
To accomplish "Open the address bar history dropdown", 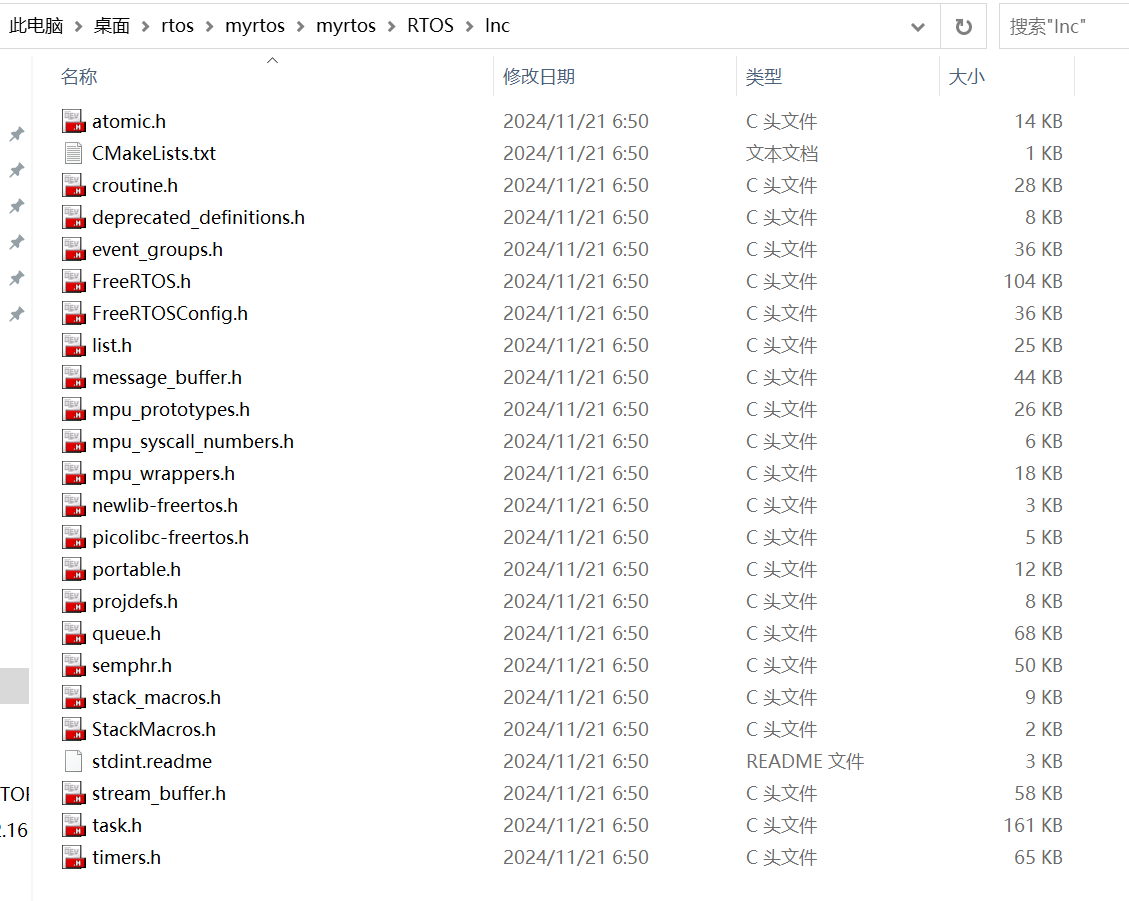I will [917, 27].
